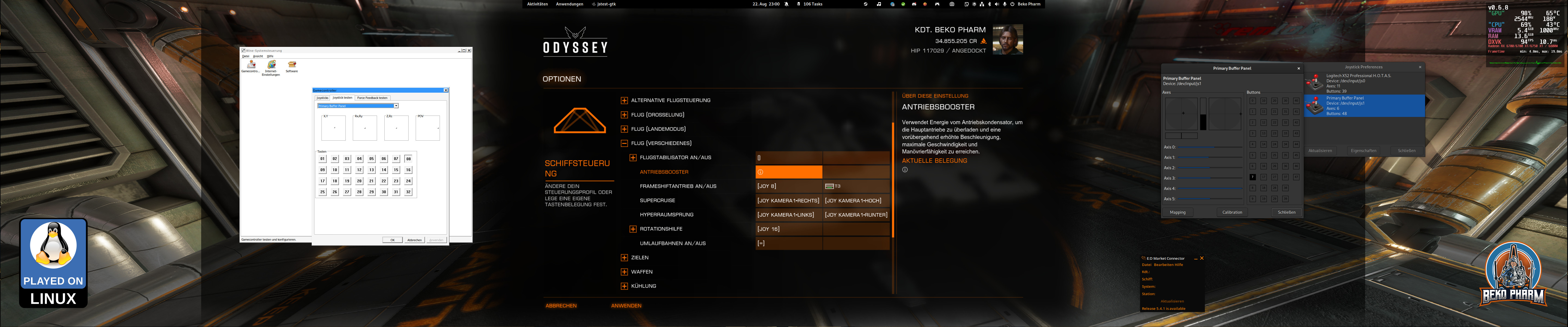Click the info icon under Aktuelle Belegung
This screenshot has width=1568, height=327.
point(905,170)
